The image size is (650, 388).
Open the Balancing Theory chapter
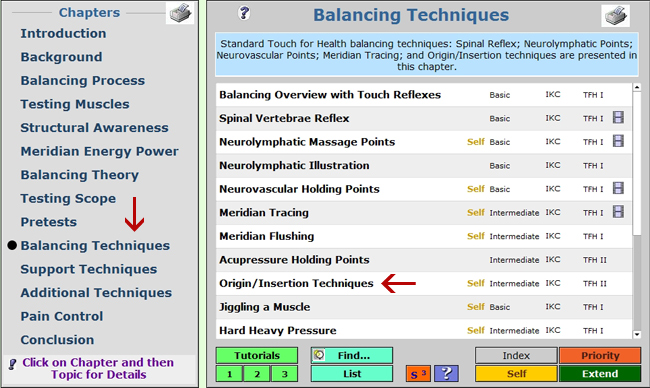pyautogui.click(x=80, y=175)
